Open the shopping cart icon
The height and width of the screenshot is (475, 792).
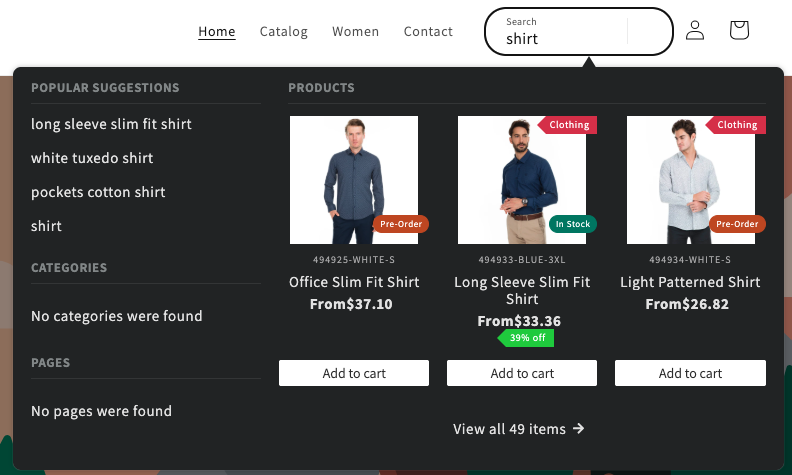pos(739,31)
